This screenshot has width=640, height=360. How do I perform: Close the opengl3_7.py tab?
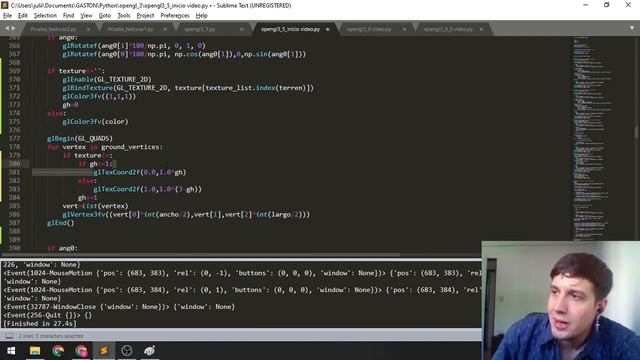pos(242,29)
